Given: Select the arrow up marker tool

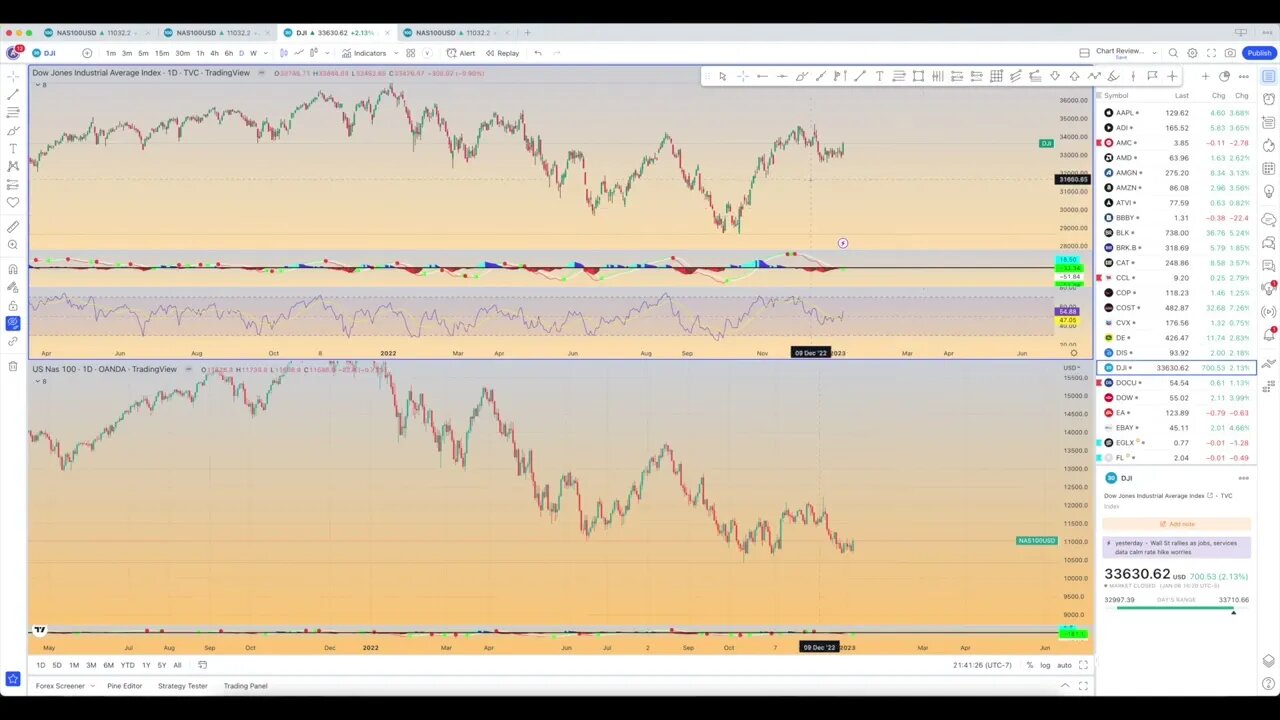Looking at the screenshot, I should (1074, 76).
